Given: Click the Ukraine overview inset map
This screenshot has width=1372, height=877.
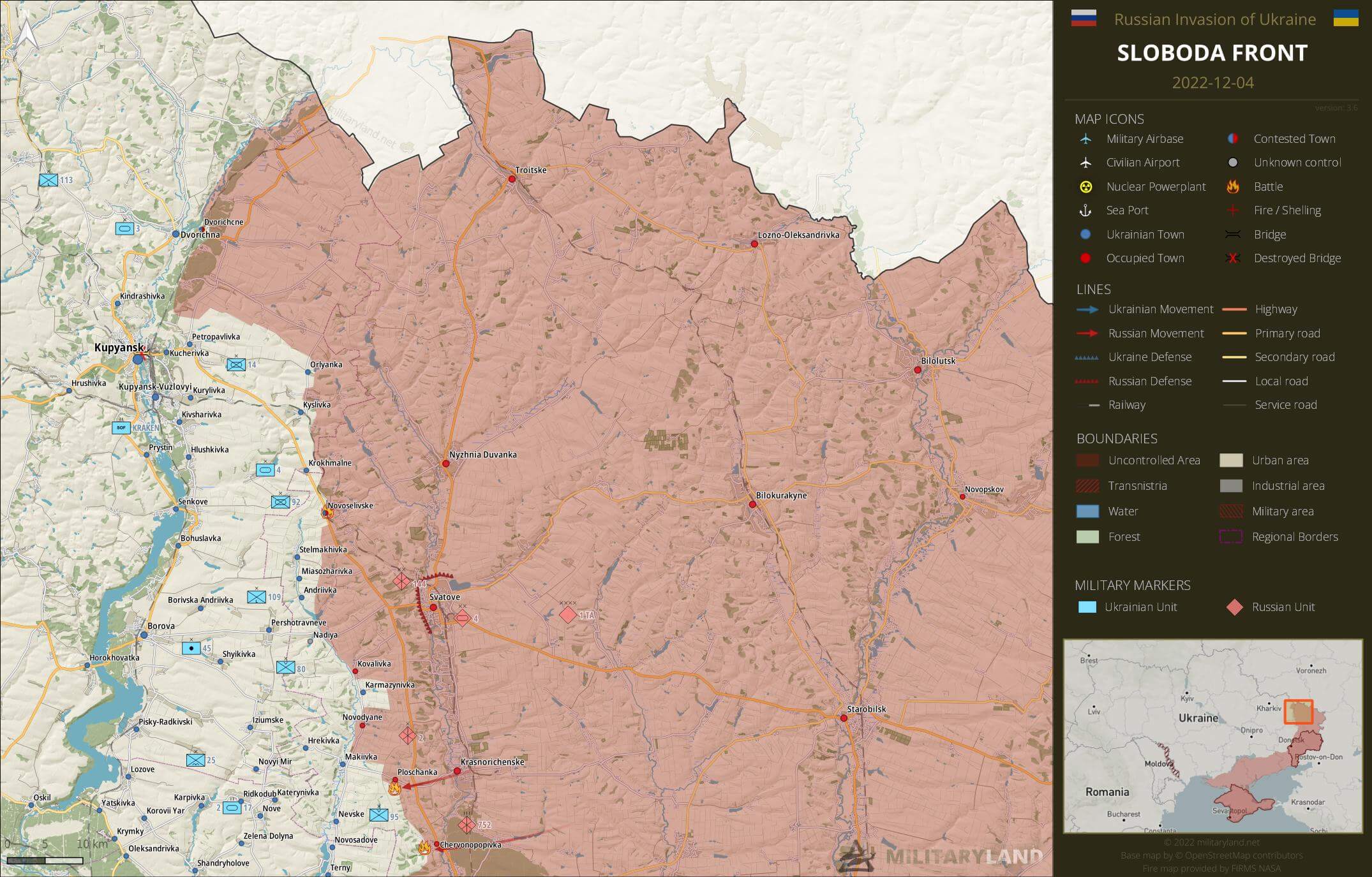Looking at the screenshot, I should coord(1212,737).
